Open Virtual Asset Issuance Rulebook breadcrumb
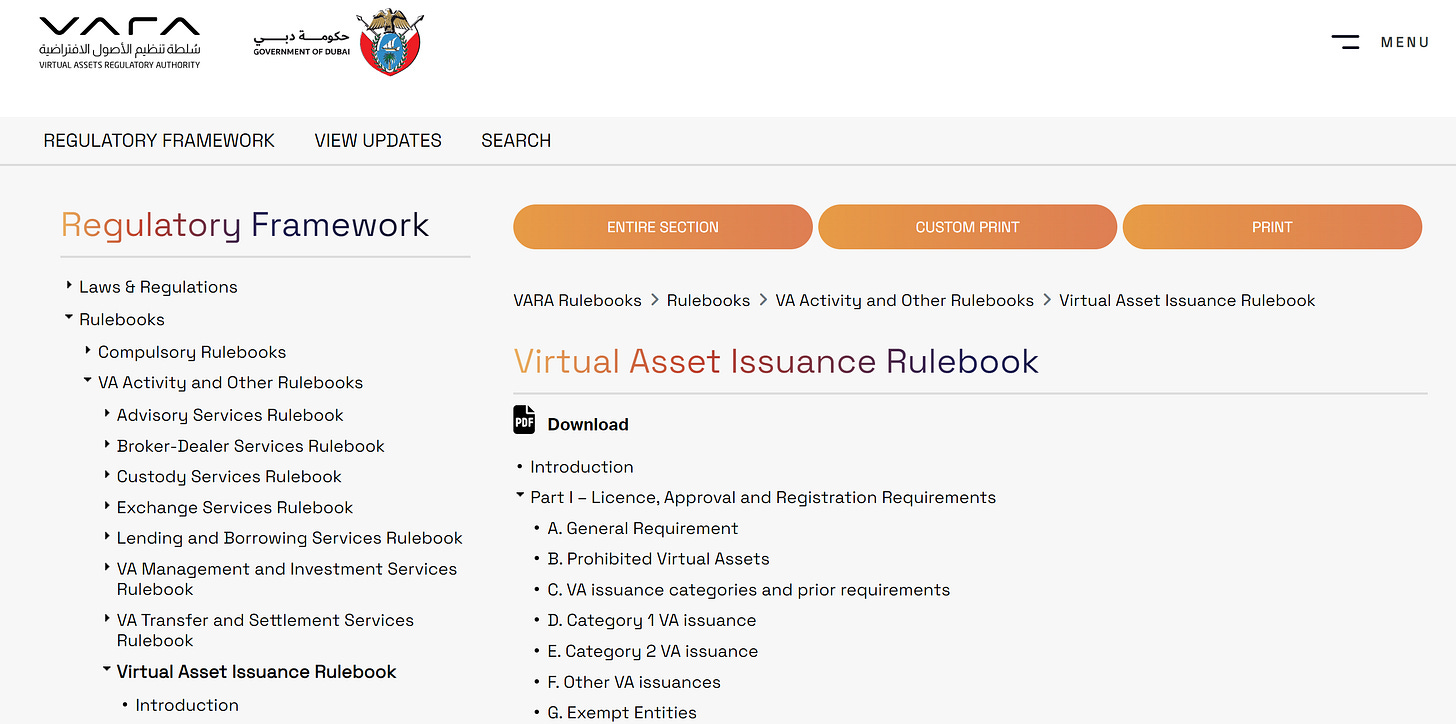 tap(1187, 300)
